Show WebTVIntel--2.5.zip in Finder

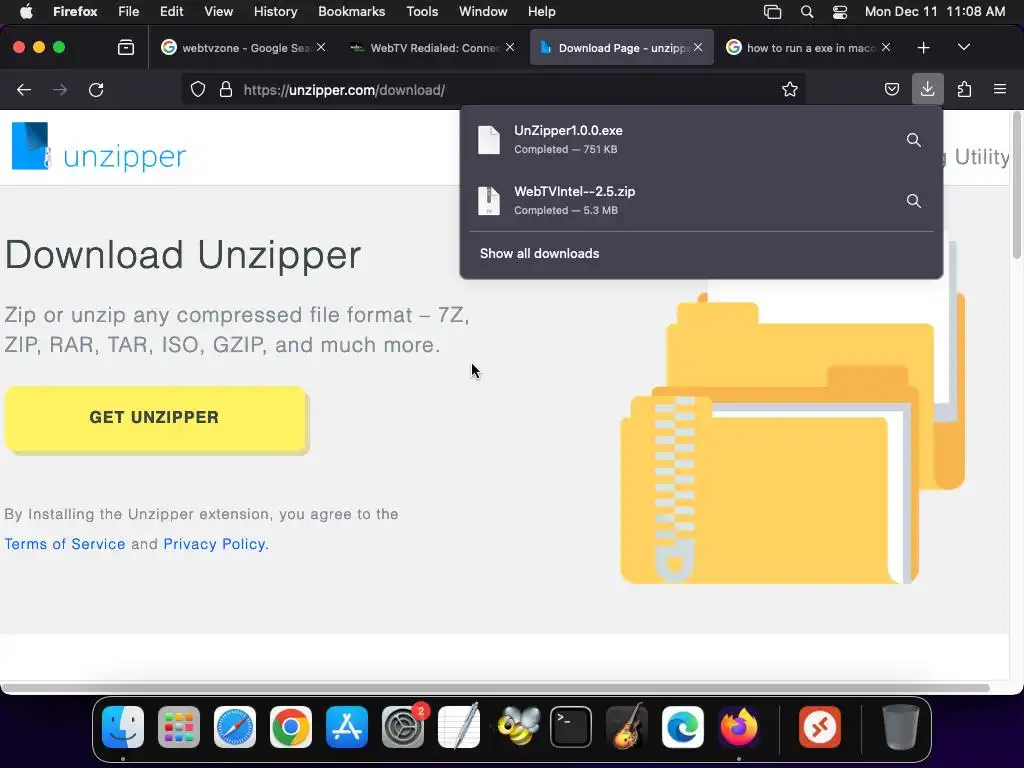(x=914, y=200)
